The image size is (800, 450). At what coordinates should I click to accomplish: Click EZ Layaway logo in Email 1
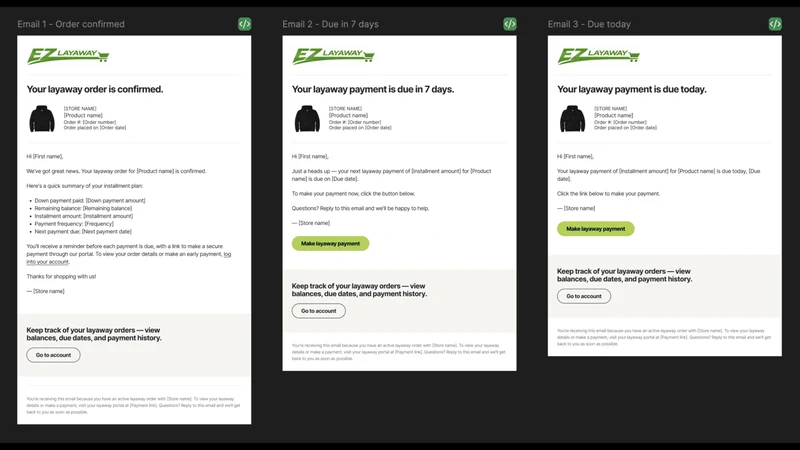point(68,56)
